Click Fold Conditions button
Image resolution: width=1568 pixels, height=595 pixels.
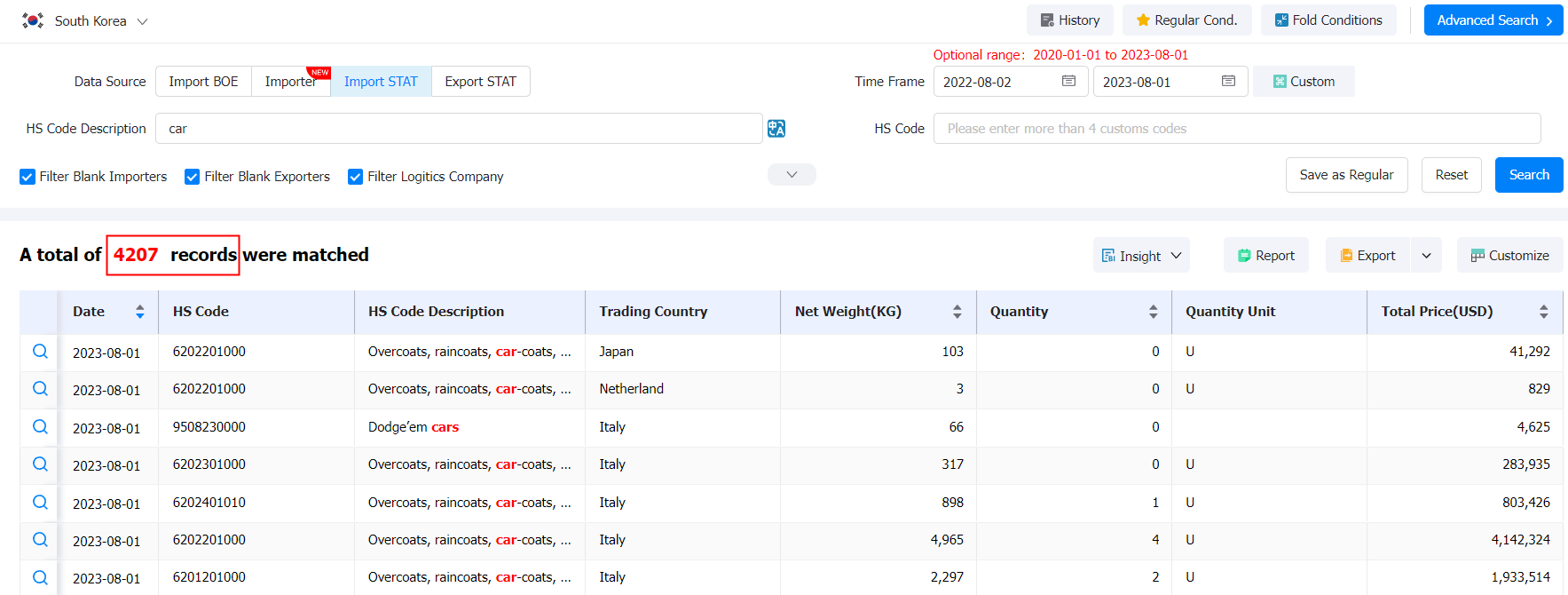[1328, 20]
